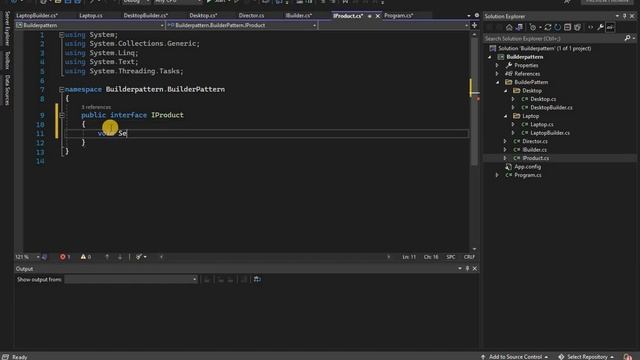640x360 pixels.
Task: Click the error count indicator below the editor
Action: tap(65, 257)
